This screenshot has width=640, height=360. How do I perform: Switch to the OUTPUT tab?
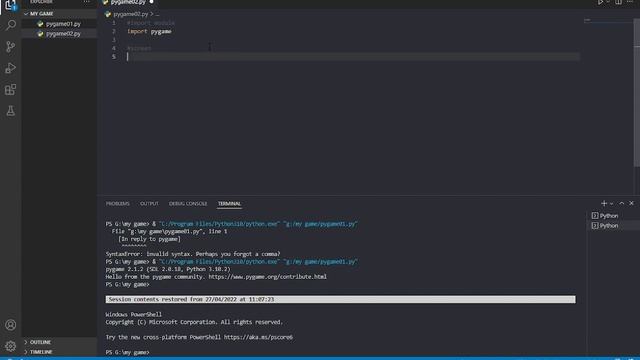pos(149,204)
